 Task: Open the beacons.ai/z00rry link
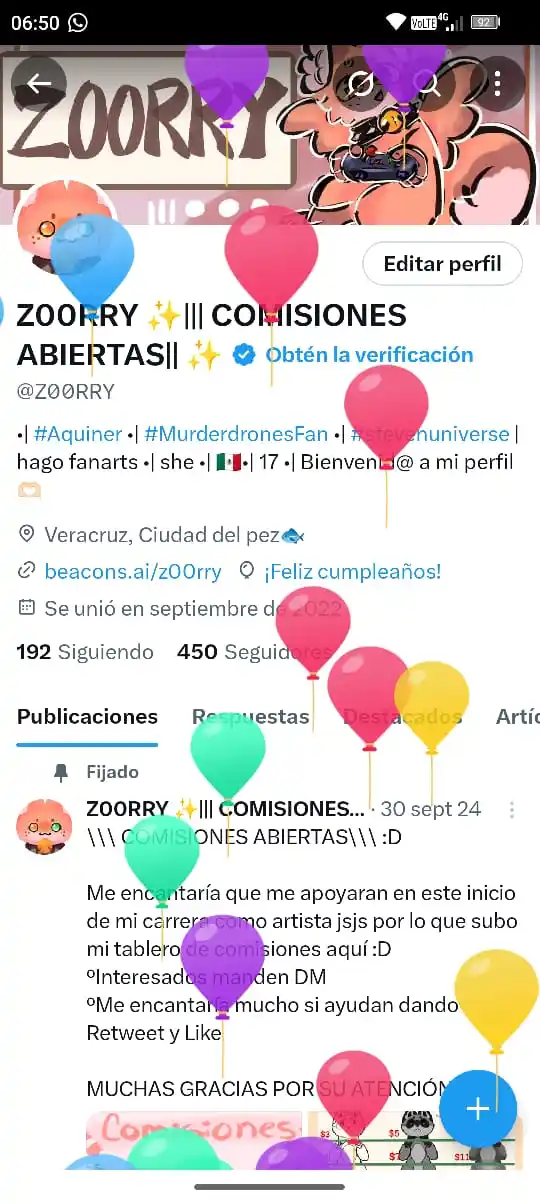(x=133, y=571)
